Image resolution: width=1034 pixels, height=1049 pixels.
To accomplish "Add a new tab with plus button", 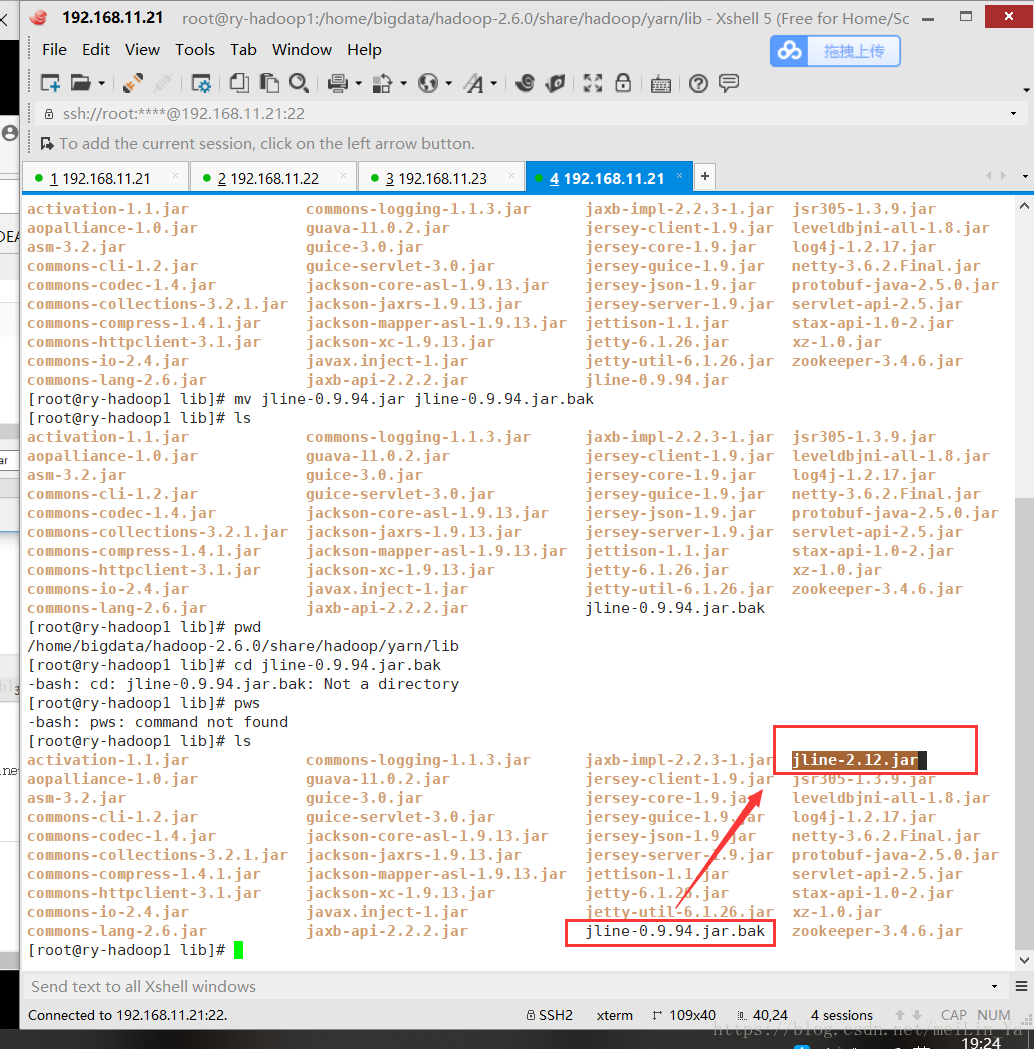I will point(705,177).
